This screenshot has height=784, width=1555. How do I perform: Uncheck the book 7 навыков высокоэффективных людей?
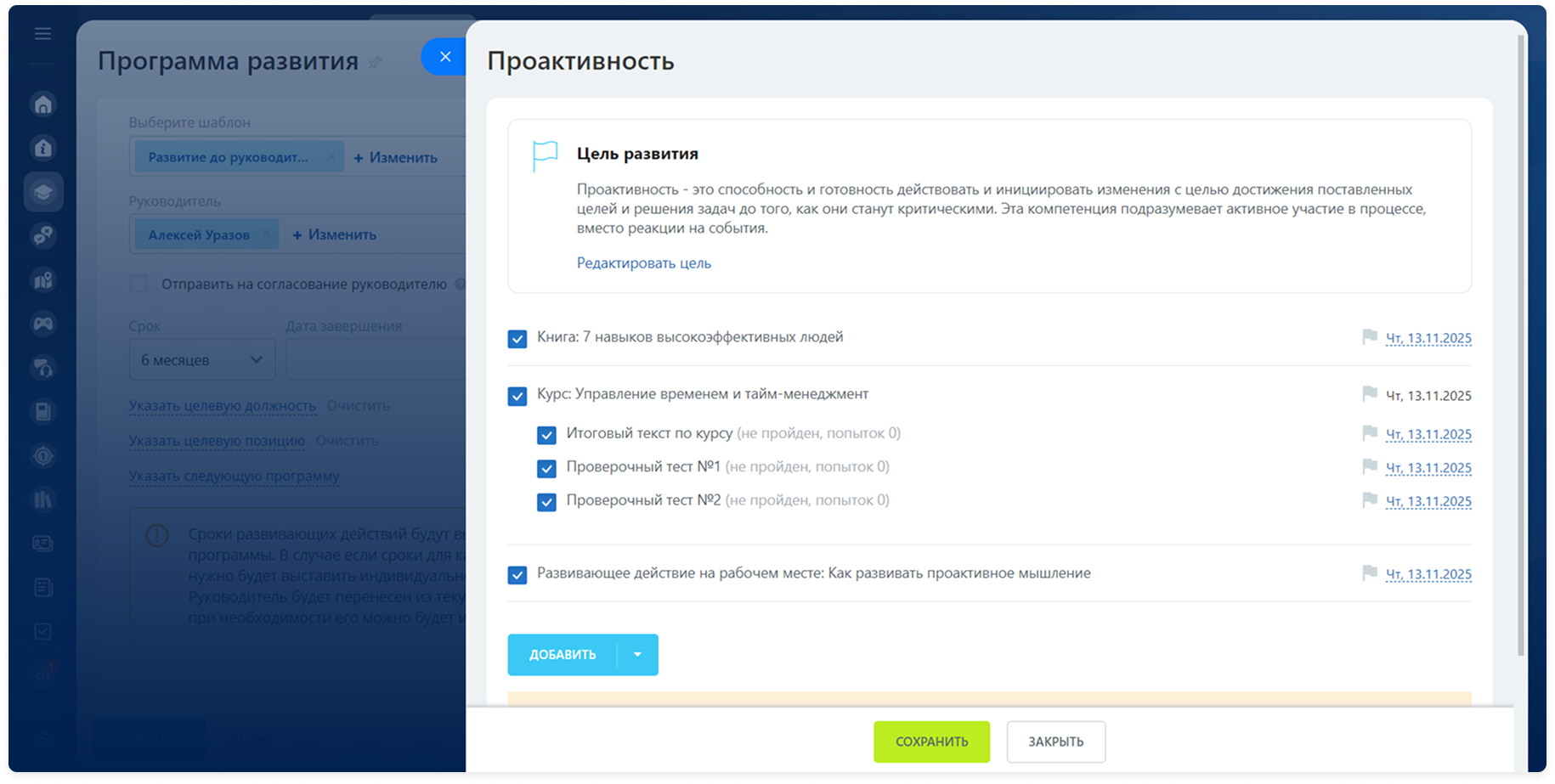517,339
